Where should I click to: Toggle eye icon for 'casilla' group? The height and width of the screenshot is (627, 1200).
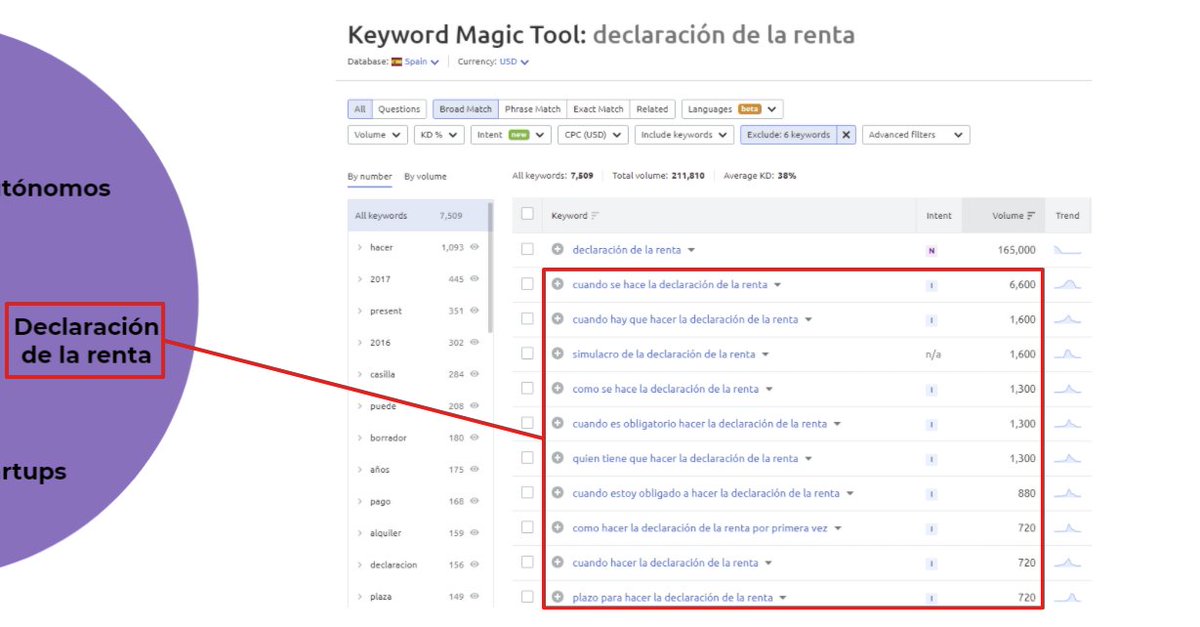coord(475,374)
